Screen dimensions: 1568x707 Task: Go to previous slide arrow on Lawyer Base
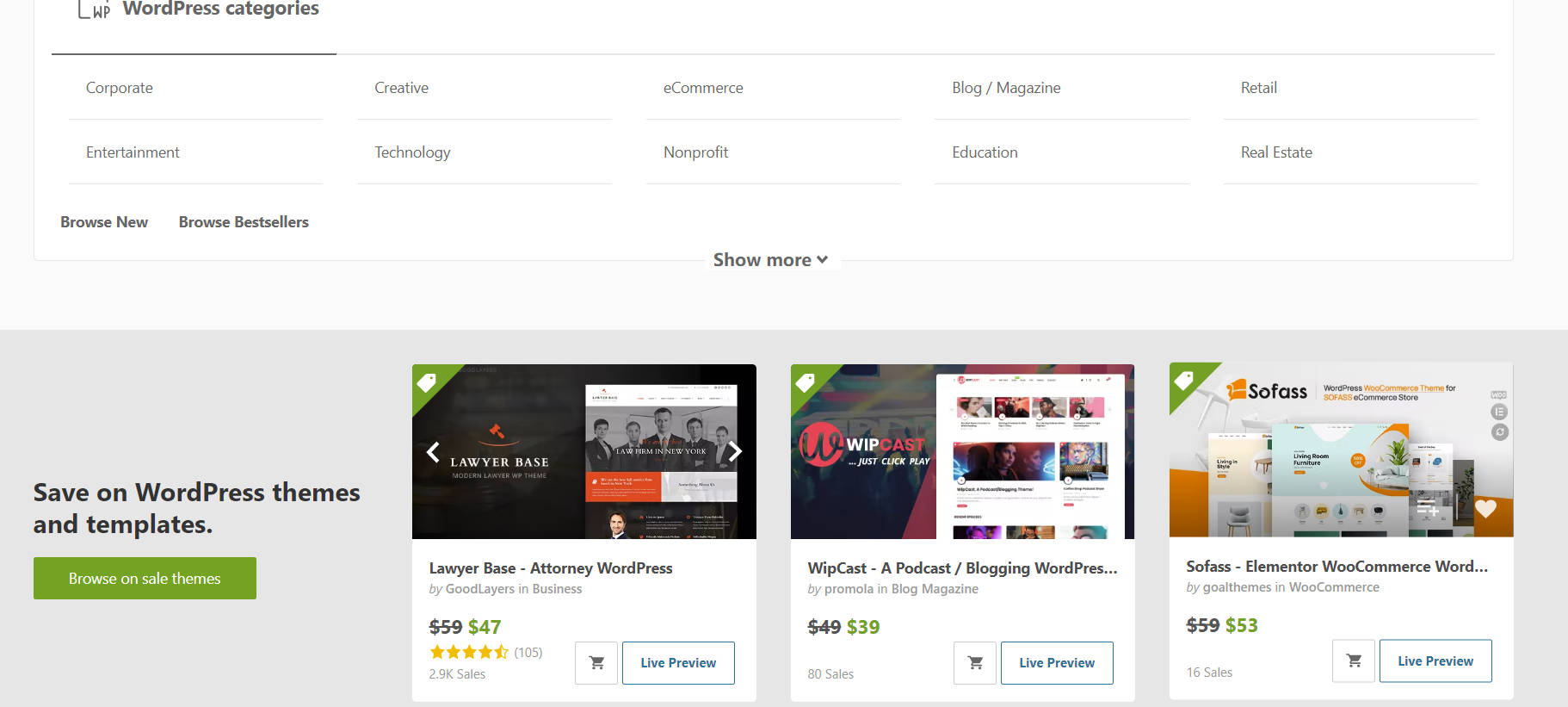(x=433, y=452)
